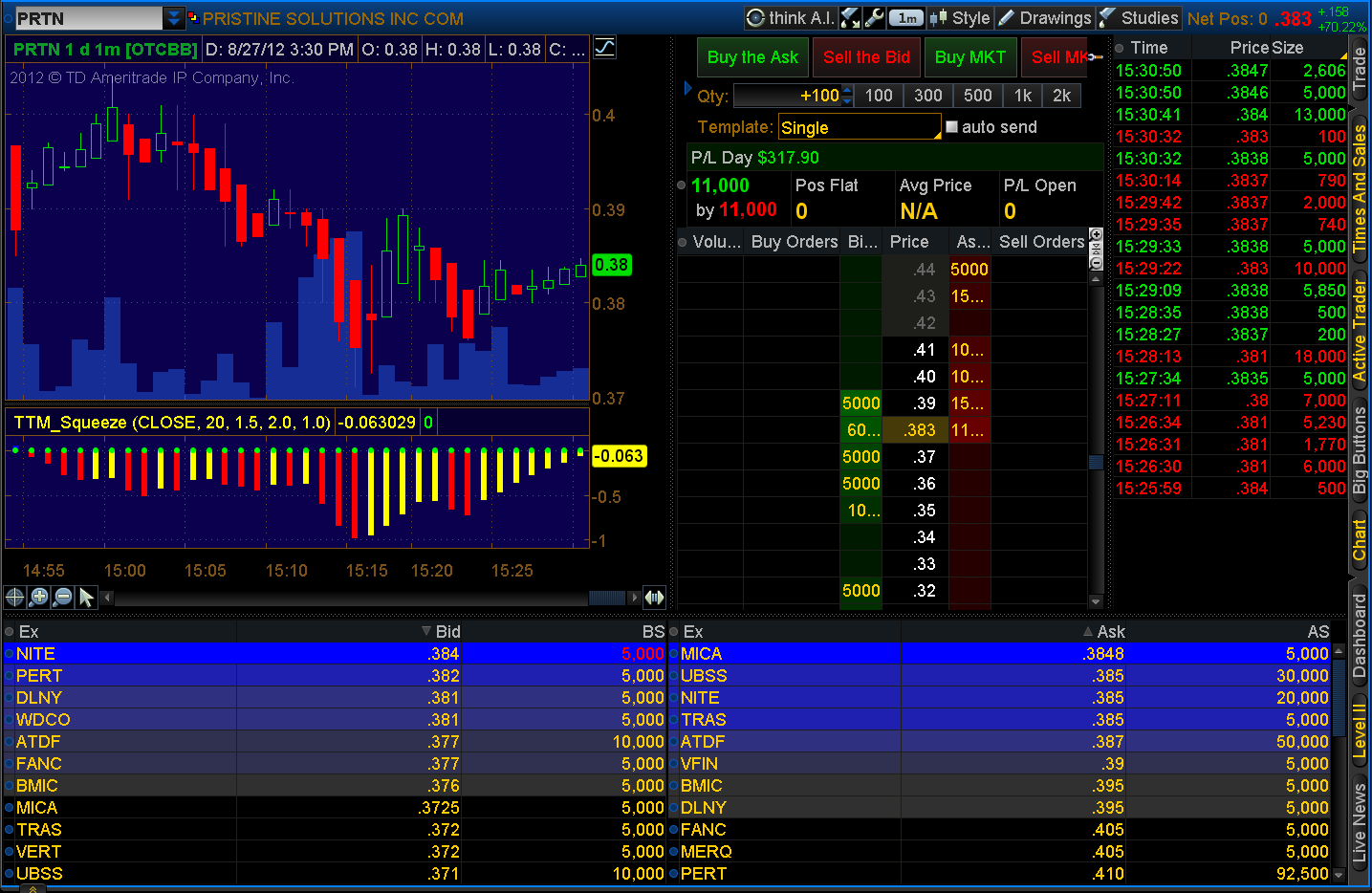Enable the auto send checkbox
Screen dimensions: 1372x893
951,126
